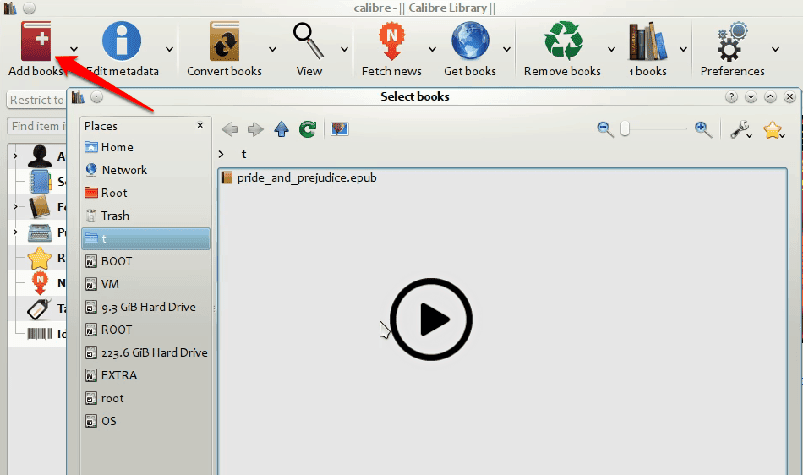Open the View dropdown arrow

pyautogui.click(x=345, y=49)
